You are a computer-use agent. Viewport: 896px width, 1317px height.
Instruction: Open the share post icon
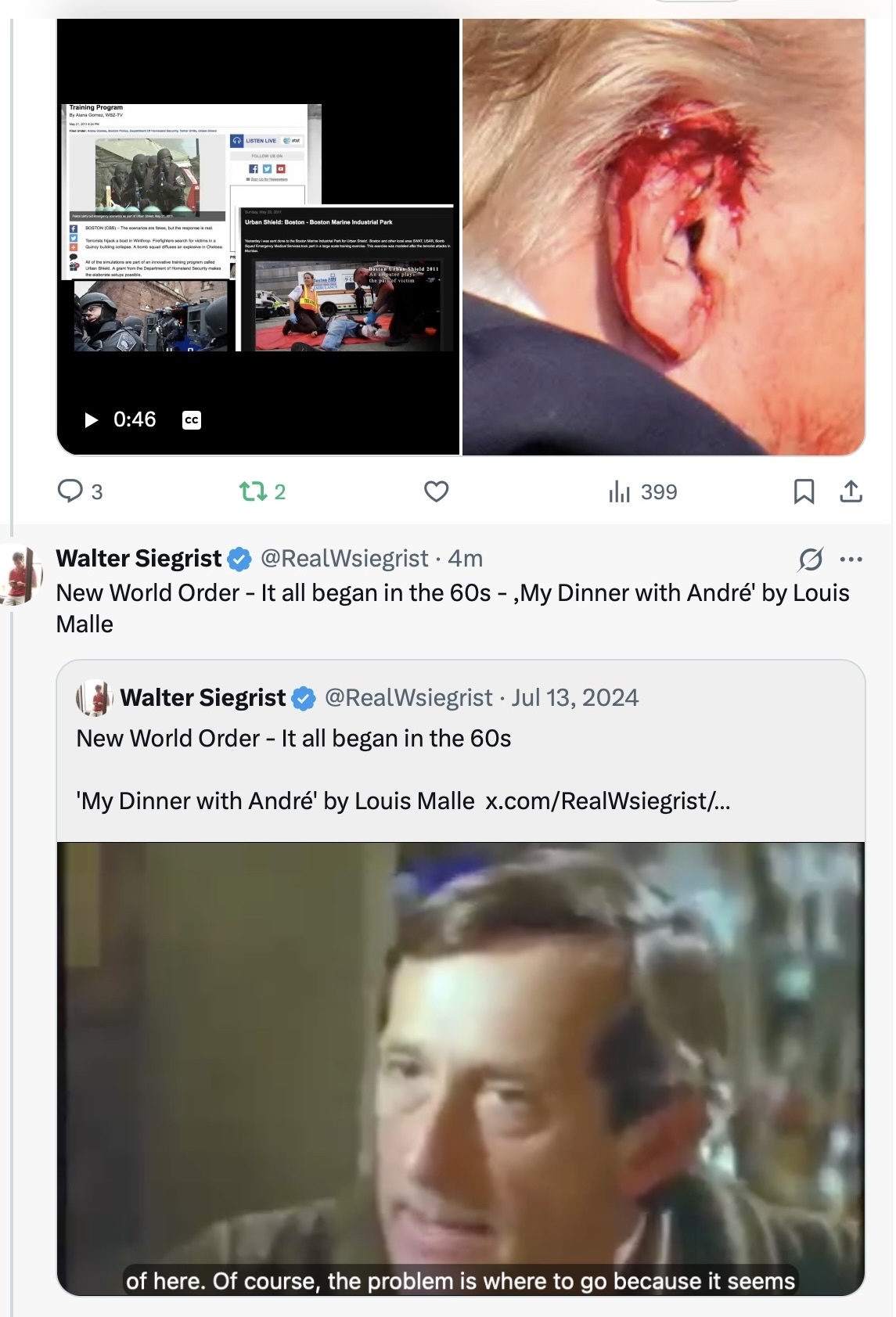pos(851,491)
